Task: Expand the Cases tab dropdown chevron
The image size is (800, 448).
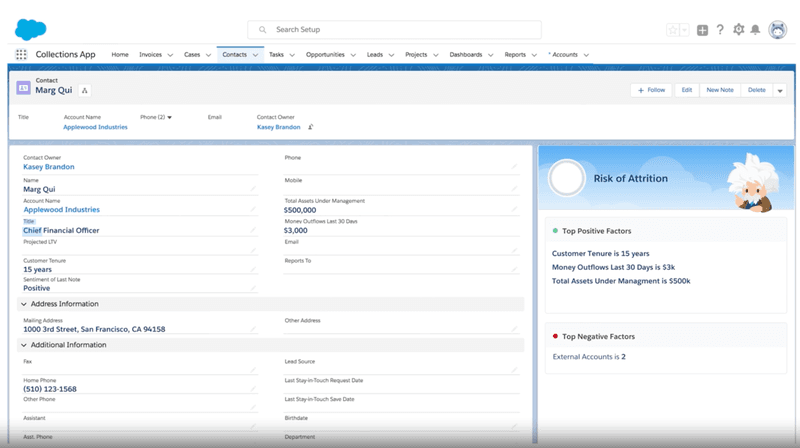Action: click(208, 55)
